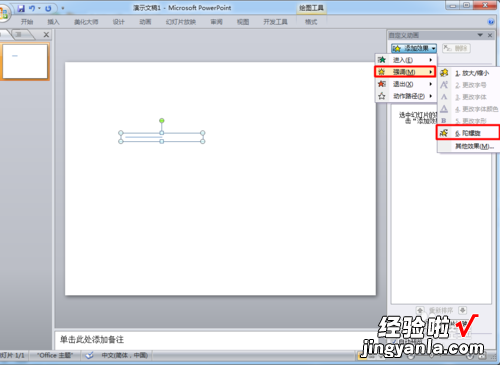Choose the 更改字体 effect

(x=469, y=97)
